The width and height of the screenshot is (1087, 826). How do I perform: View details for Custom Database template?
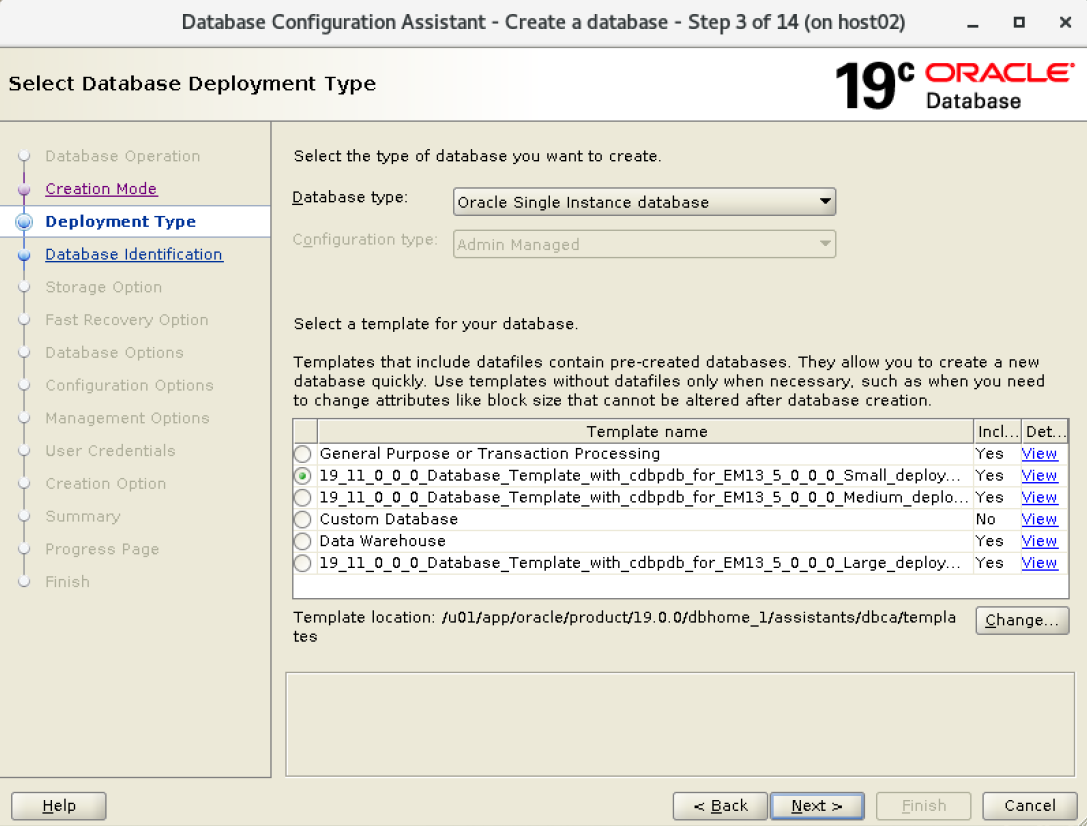point(1038,519)
